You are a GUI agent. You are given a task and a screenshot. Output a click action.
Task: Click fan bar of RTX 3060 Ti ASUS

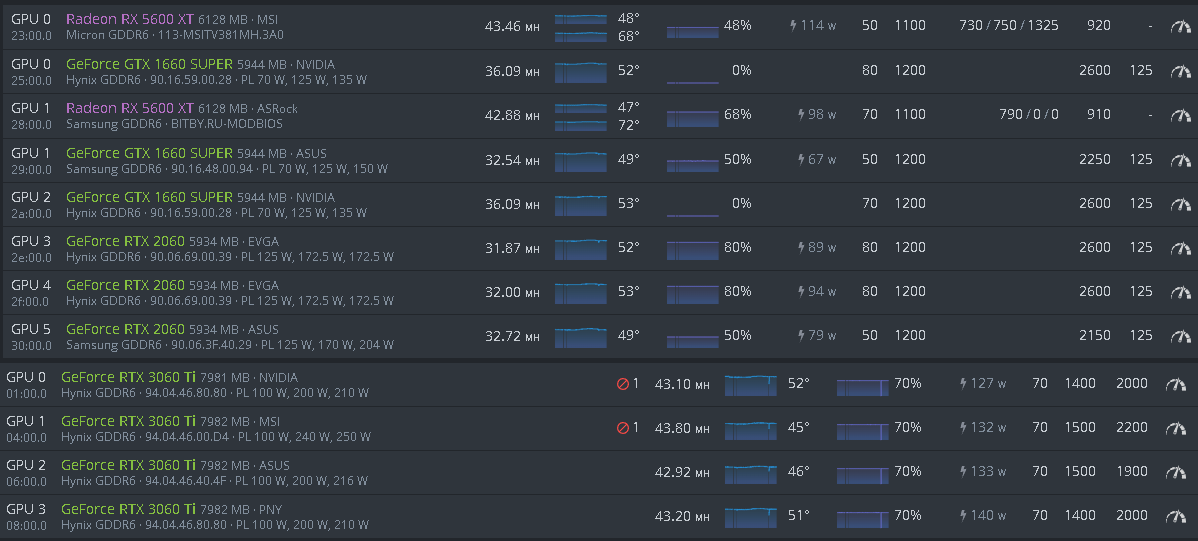tap(862, 472)
